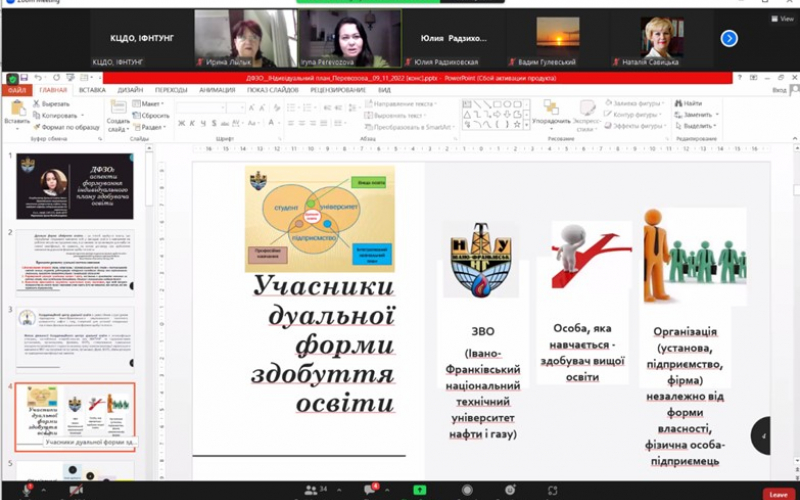The height and width of the screenshot is (500, 800).
Task: Click the Undo arrow in quick access toolbar
Action: (38, 78)
